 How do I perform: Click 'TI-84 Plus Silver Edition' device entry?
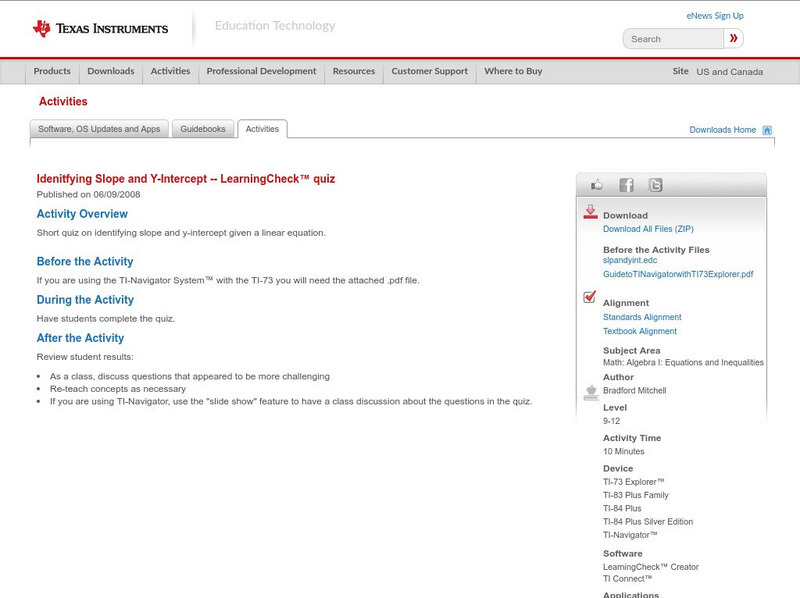(x=648, y=521)
